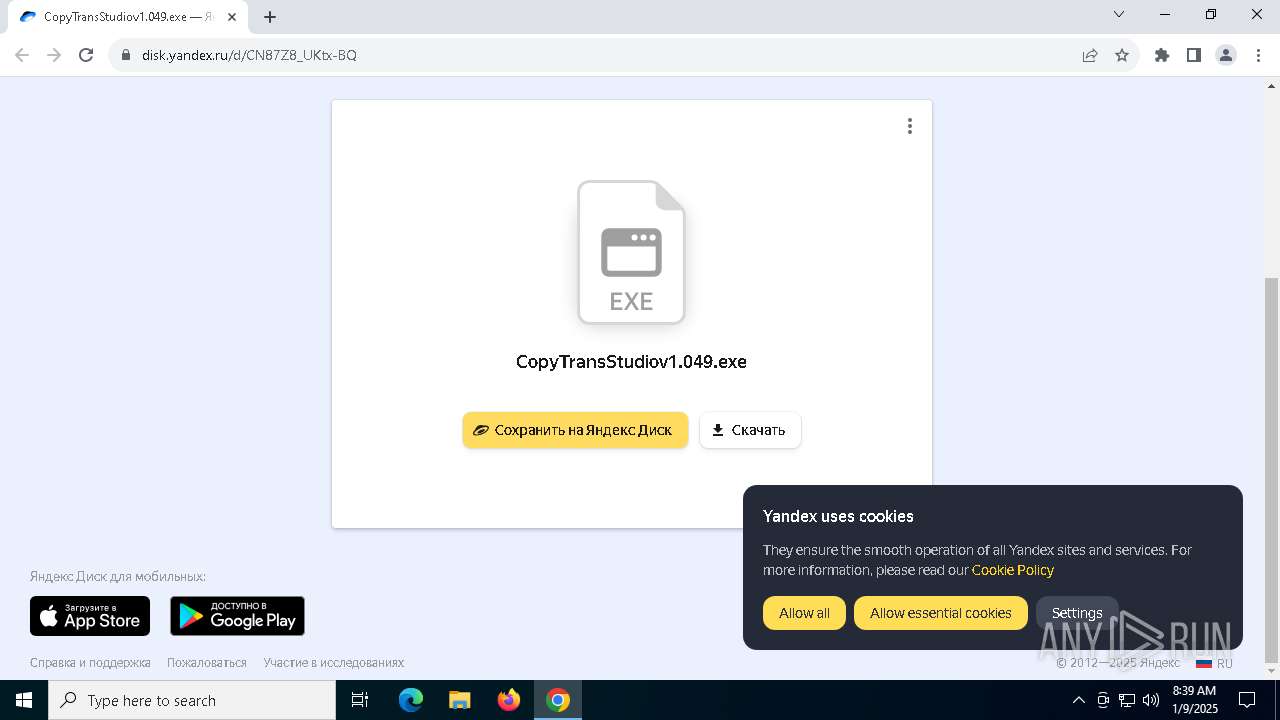The width and height of the screenshot is (1280, 720).
Task: Click Сохранить на Яндекс Диск button
Action: click(575, 430)
